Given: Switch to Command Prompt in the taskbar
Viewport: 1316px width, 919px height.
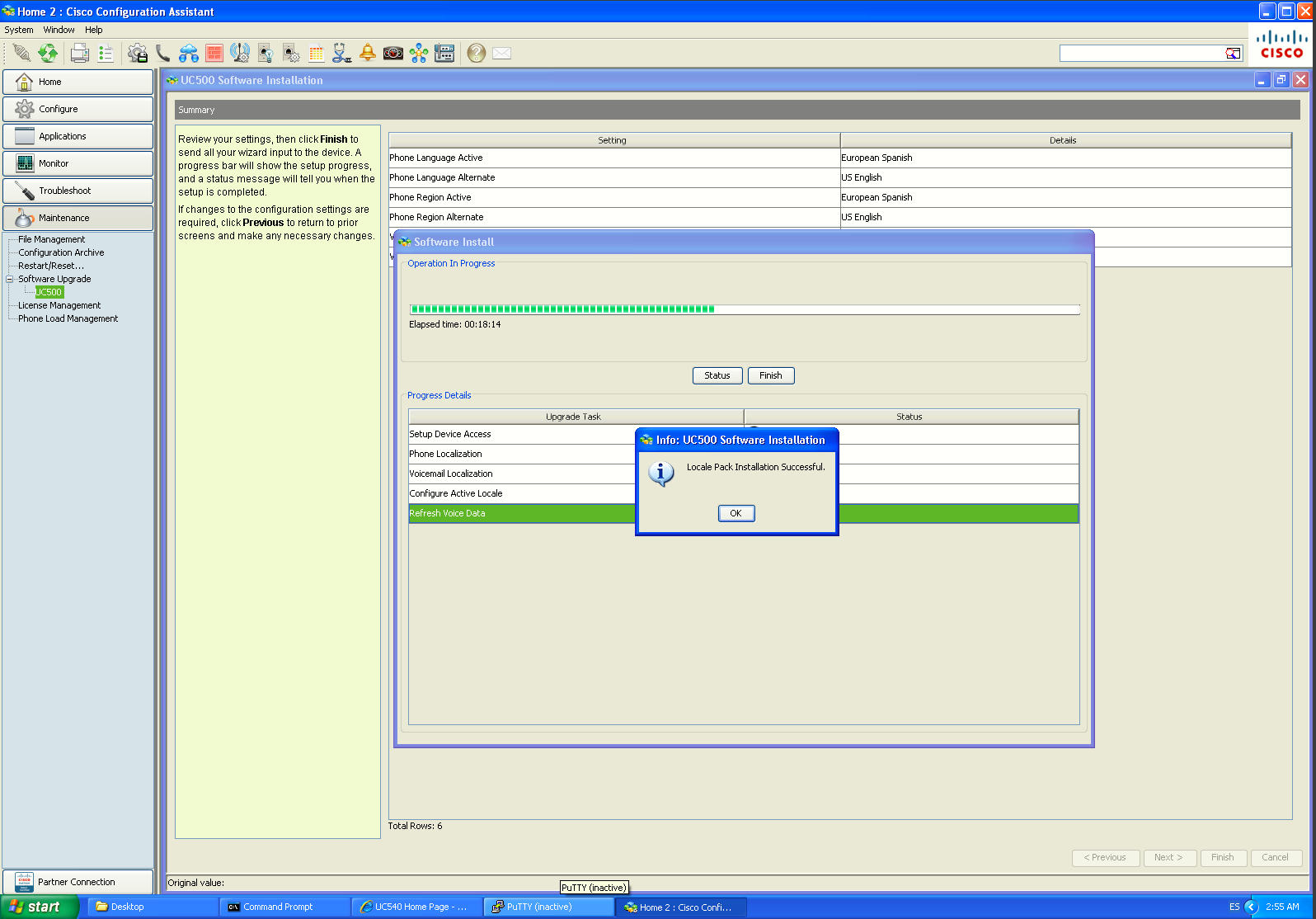Looking at the screenshot, I should pyautogui.click(x=284, y=907).
